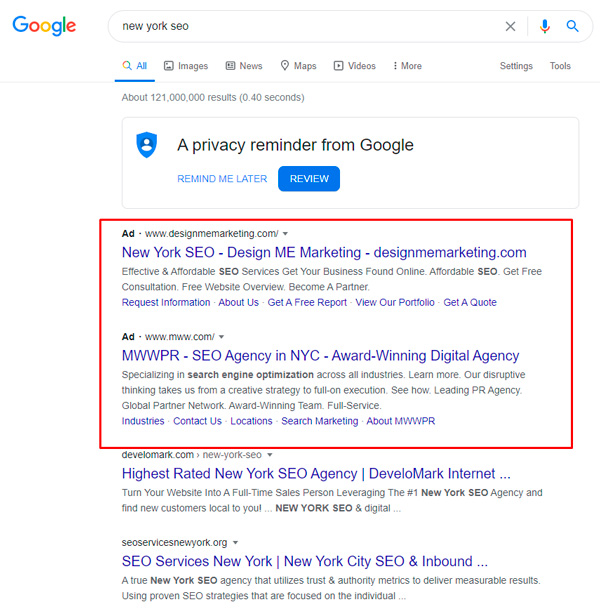The height and width of the screenshot is (615, 600).
Task: Click the blue magnifier search icon
Action: (572, 26)
